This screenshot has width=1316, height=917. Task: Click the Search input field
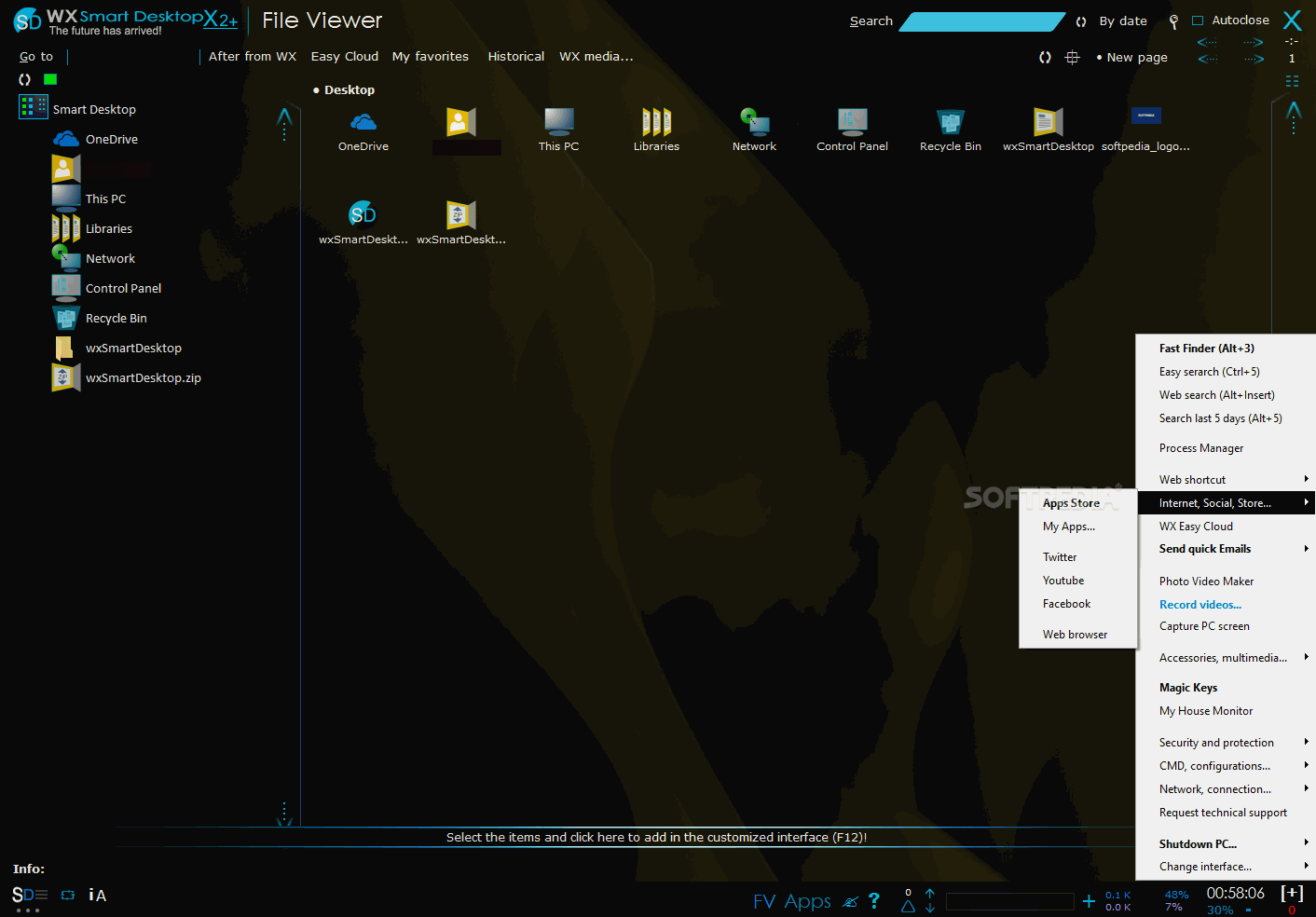coord(981,21)
